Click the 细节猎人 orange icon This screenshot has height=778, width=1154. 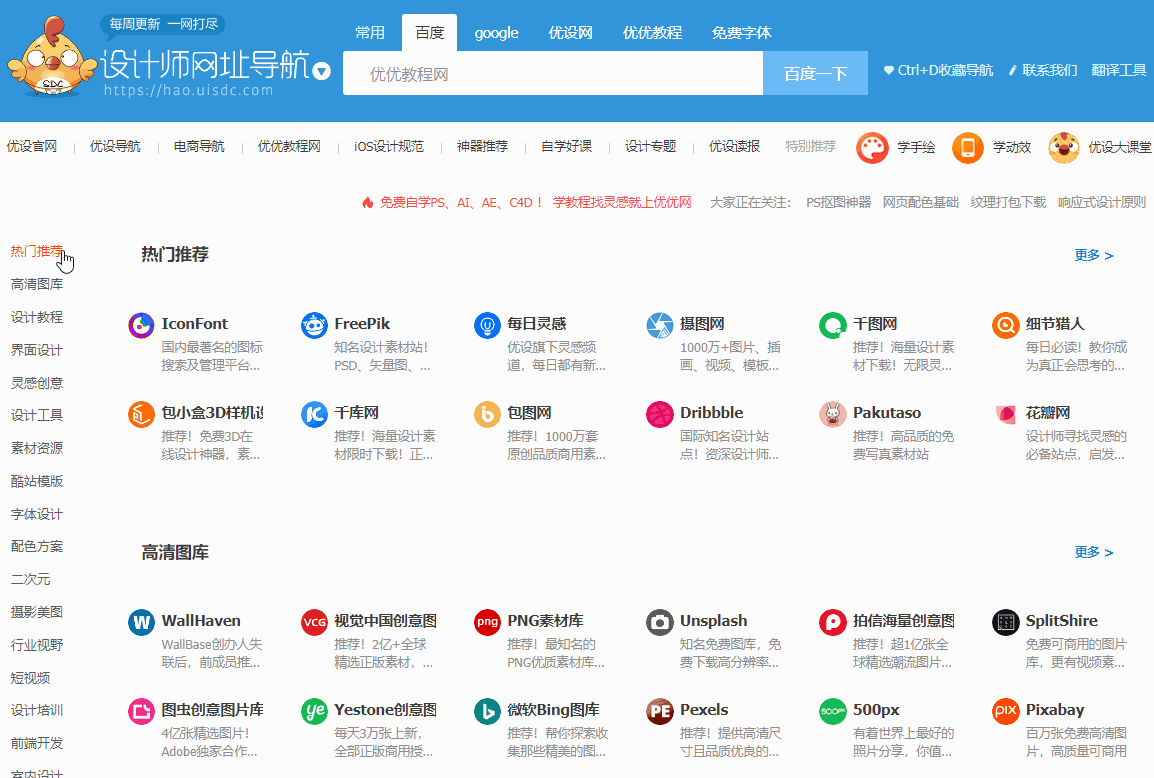(1005, 325)
